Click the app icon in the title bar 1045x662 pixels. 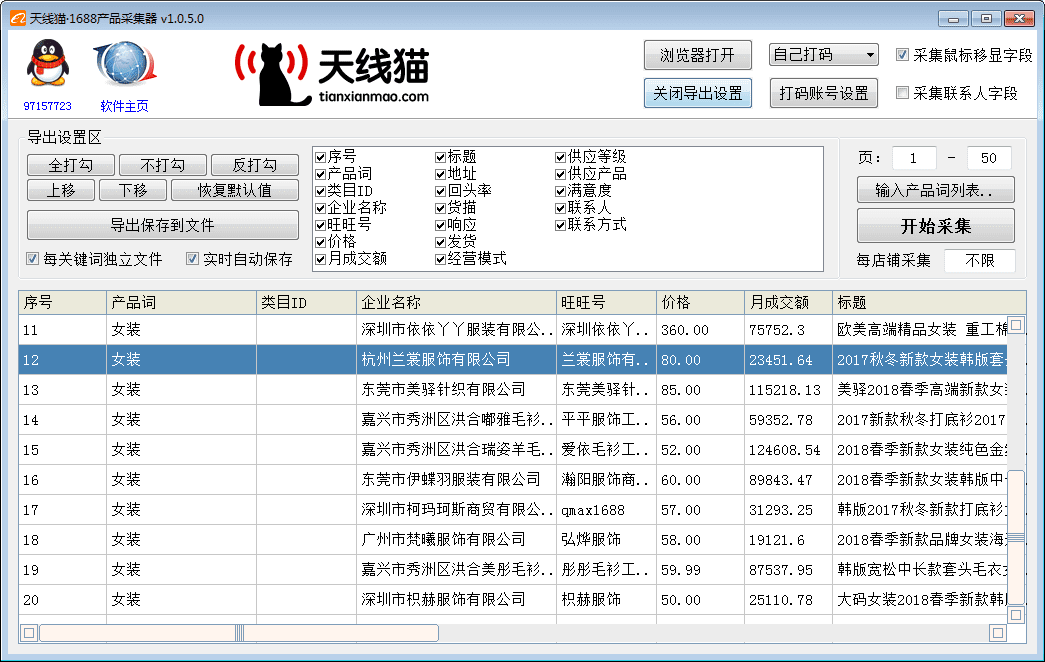17,18
